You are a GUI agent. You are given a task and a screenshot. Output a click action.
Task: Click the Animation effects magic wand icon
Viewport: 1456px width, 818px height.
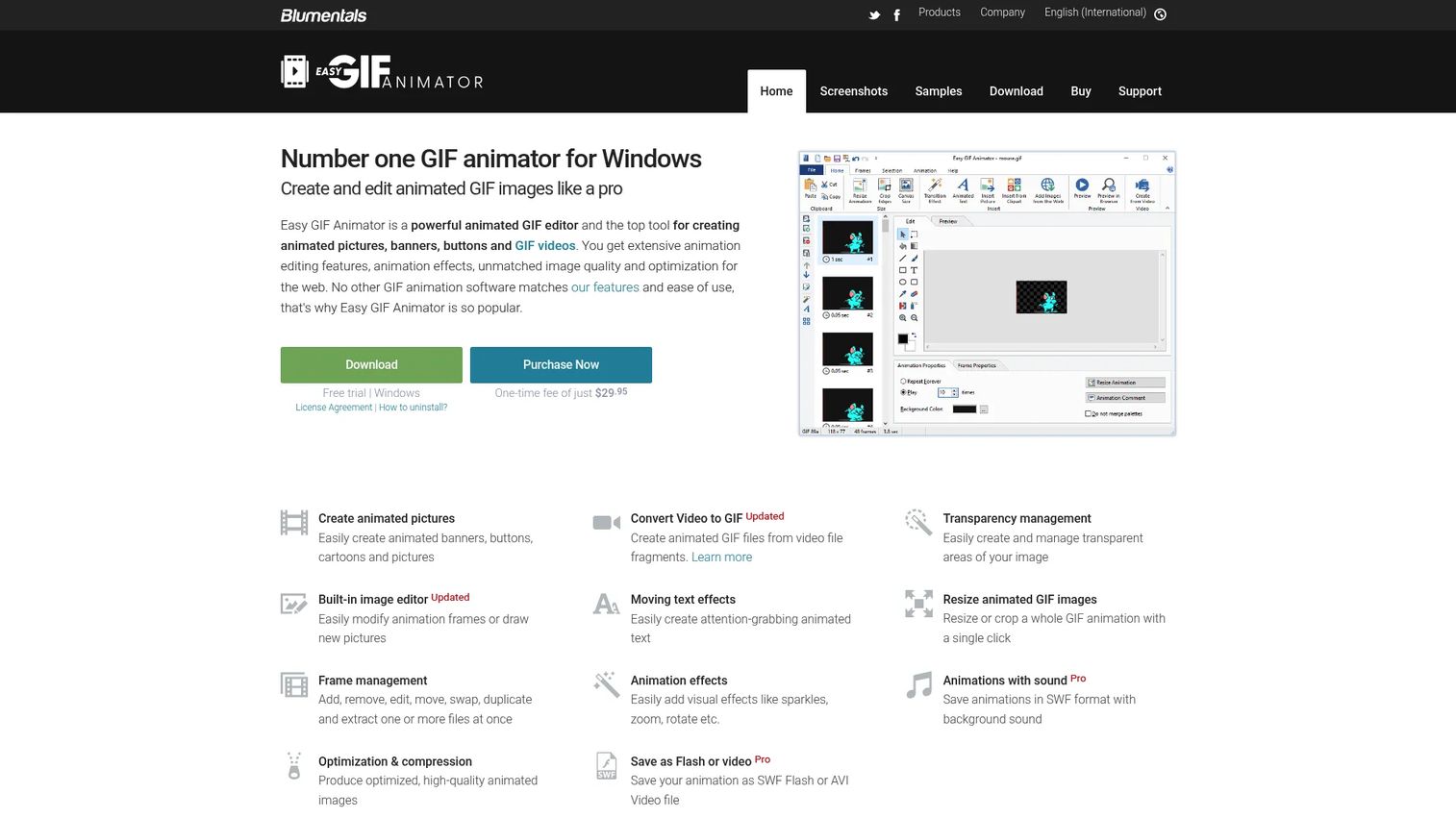tap(607, 684)
